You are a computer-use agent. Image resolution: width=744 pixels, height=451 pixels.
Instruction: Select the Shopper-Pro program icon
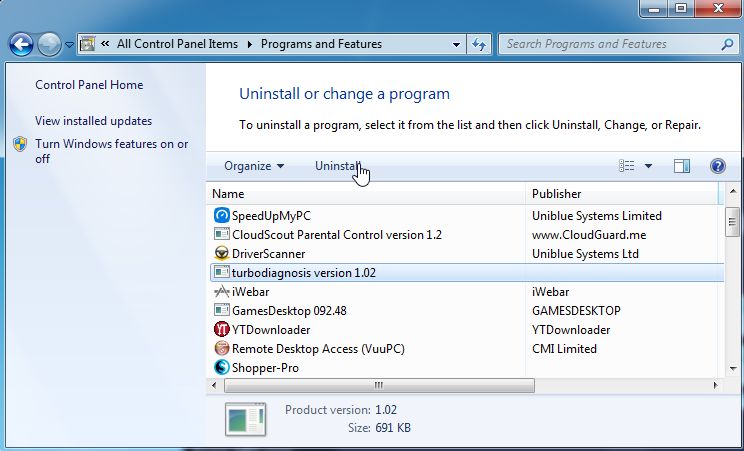pos(222,367)
